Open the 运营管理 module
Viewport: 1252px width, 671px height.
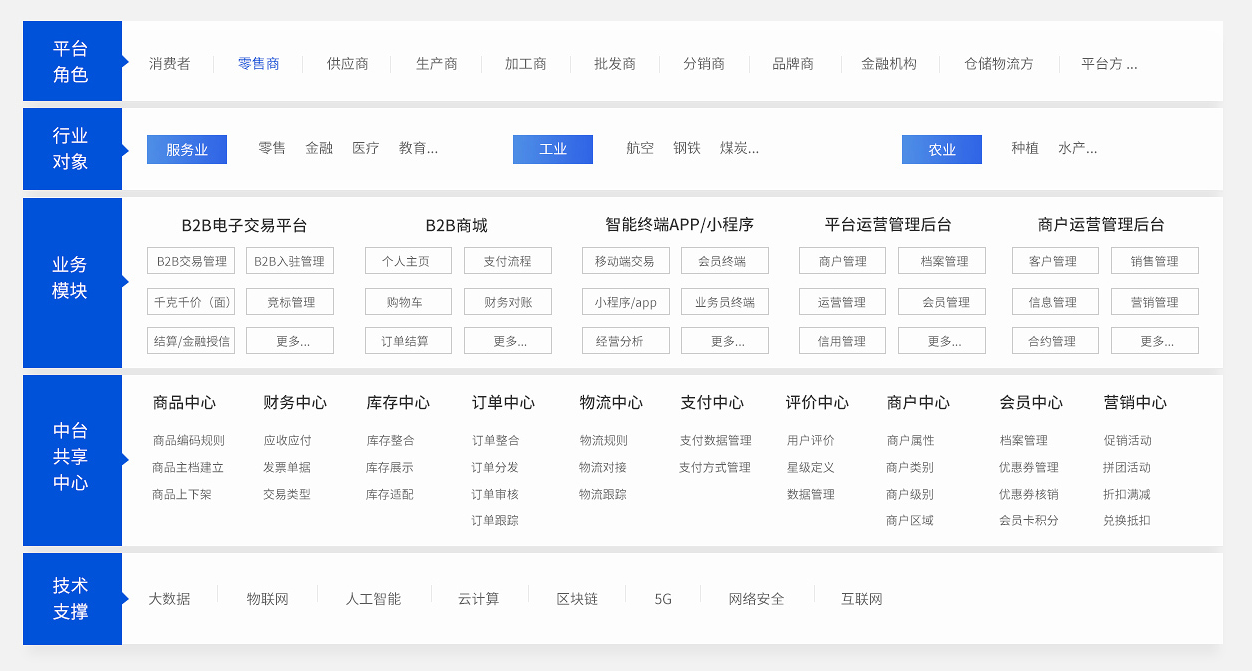[x=842, y=302]
